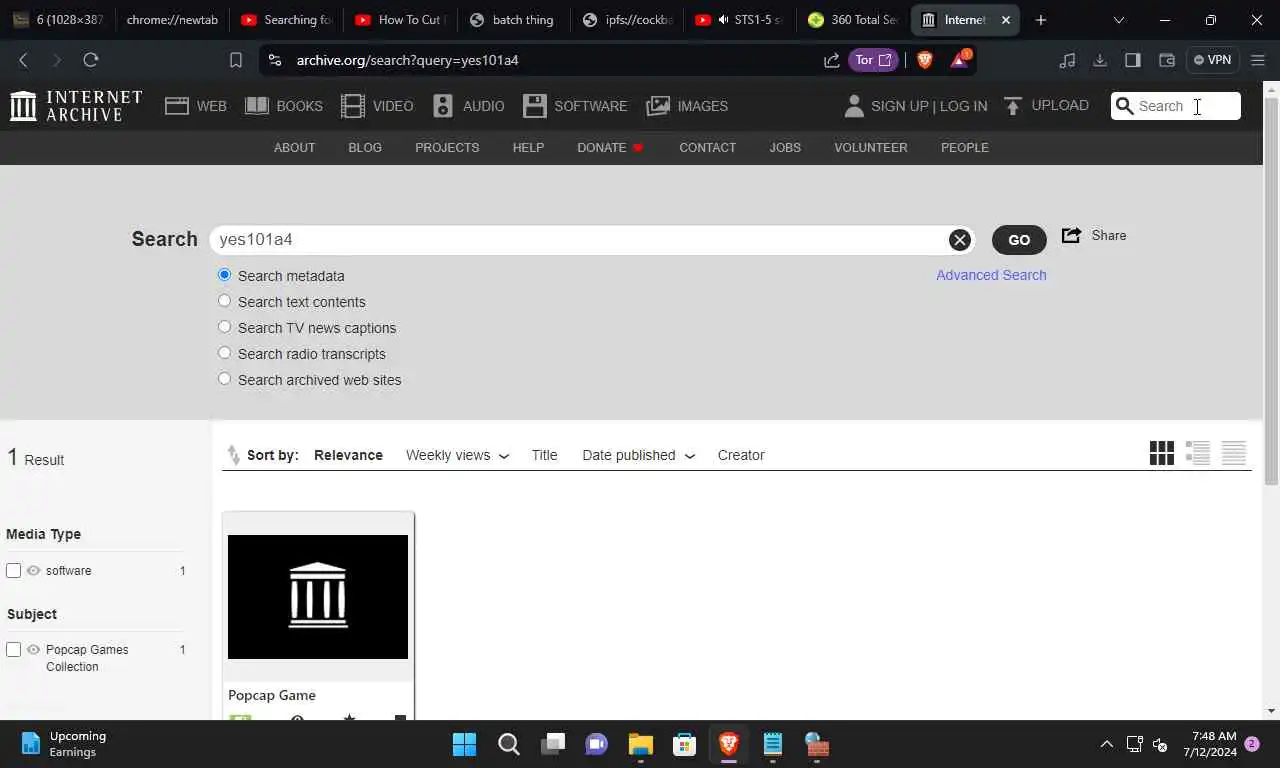
Task: Switch to the 'batch thing' browser tab
Action: [x=513, y=20]
